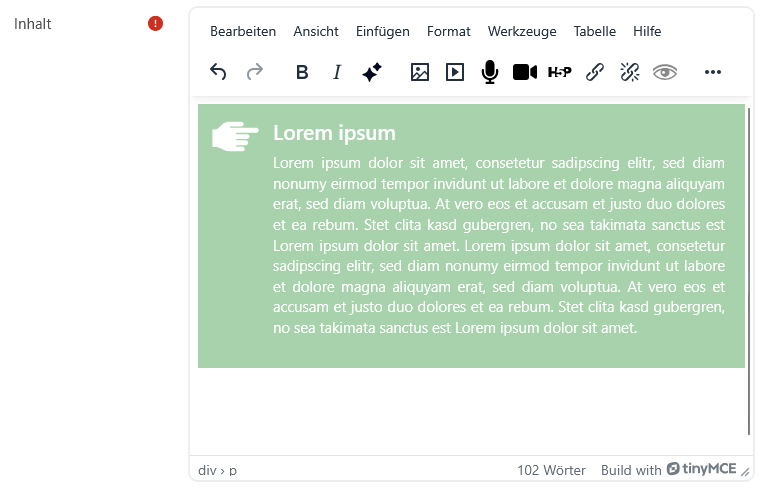Start audio recording with the microphone icon
Image resolution: width=764 pixels, height=491 pixels.
click(x=490, y=72)
